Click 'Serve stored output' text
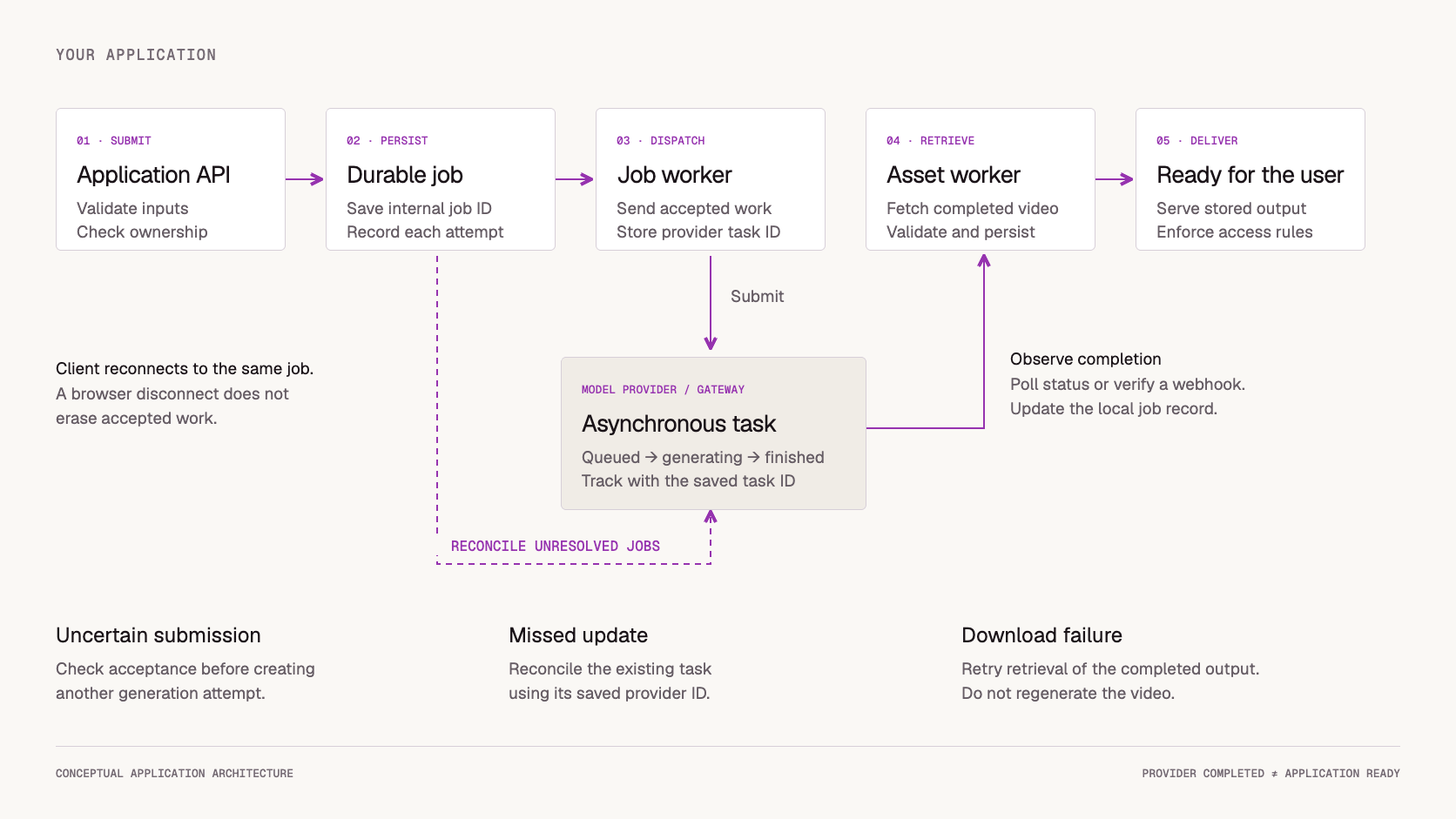 [1231, 208]
